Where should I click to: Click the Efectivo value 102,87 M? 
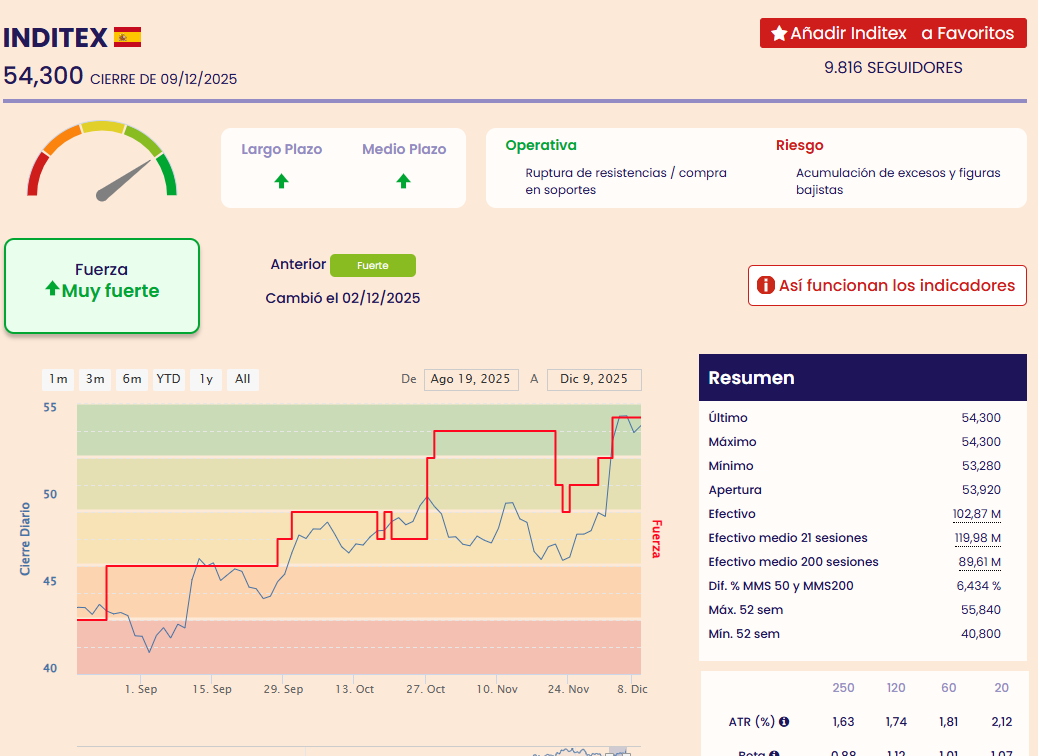pyautogui.click(x=976, y=514)
